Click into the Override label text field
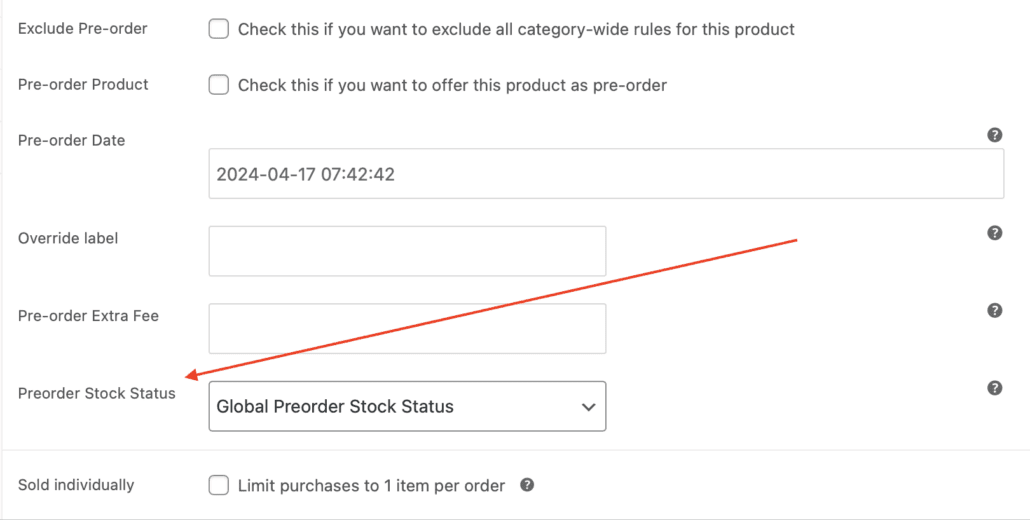 pos(407,251)
